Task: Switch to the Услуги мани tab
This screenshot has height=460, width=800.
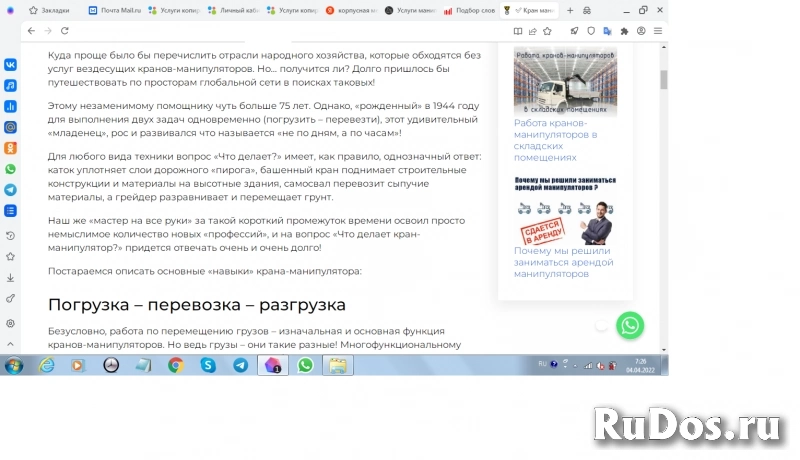Action: pos(411,10)
